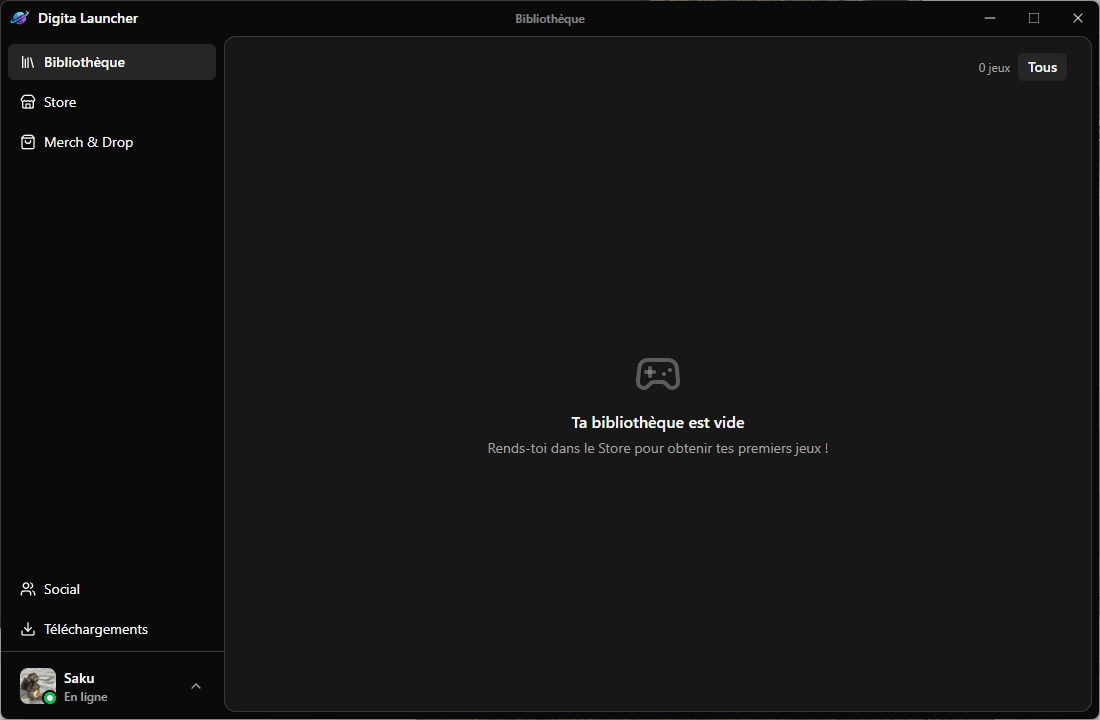1100x720 pixels.
Task: Click the Téléchargements download icon
Action: [27, 629]
